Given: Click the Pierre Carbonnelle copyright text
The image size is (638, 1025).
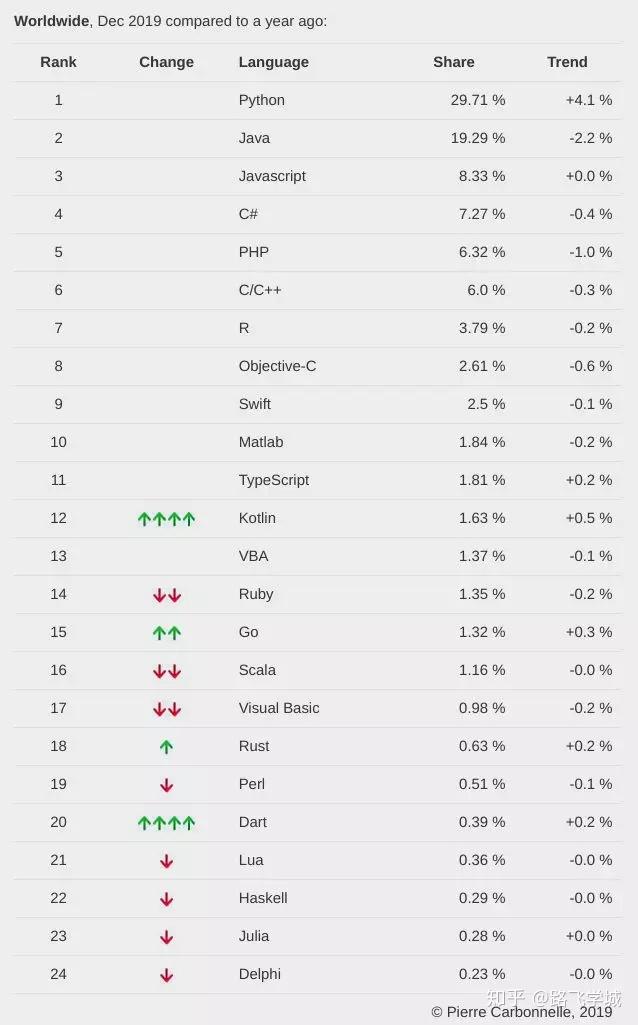Looking at the screenshot, I should tap(521, 1012).
